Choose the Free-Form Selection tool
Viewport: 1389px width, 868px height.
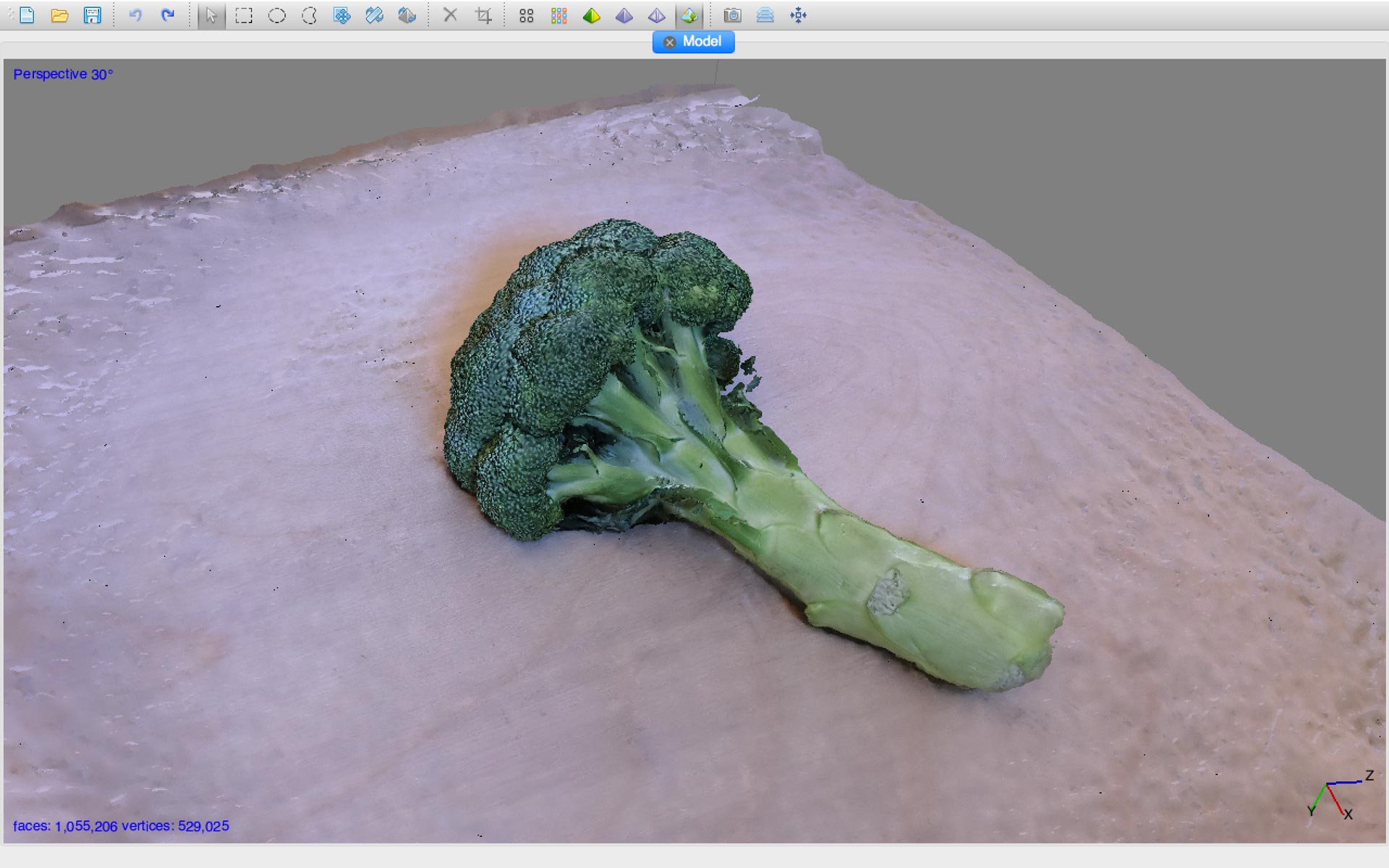[309, 15]
